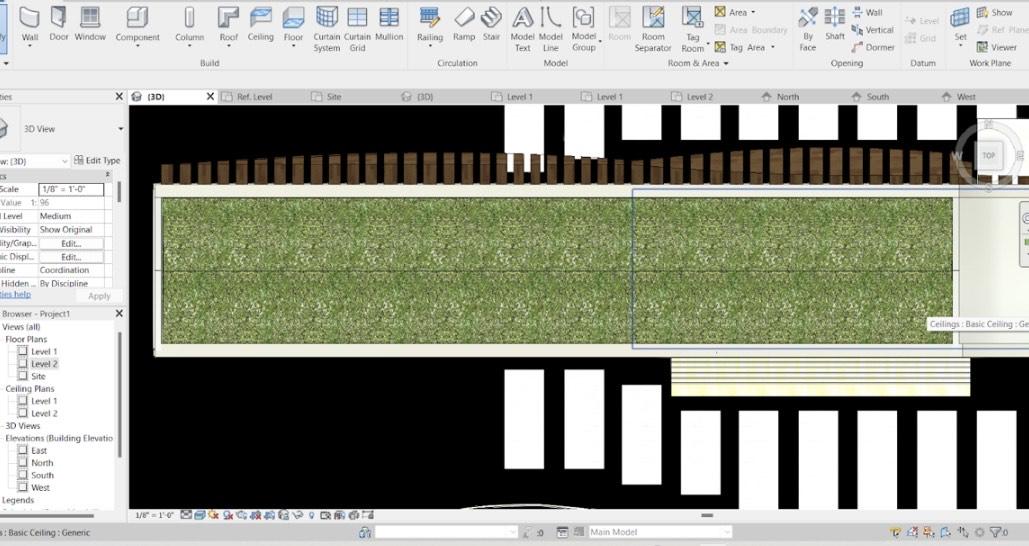Open the Properties help link
This screenshot has height=546, width=1029.
pyautogui.click(x=16, y=294)
